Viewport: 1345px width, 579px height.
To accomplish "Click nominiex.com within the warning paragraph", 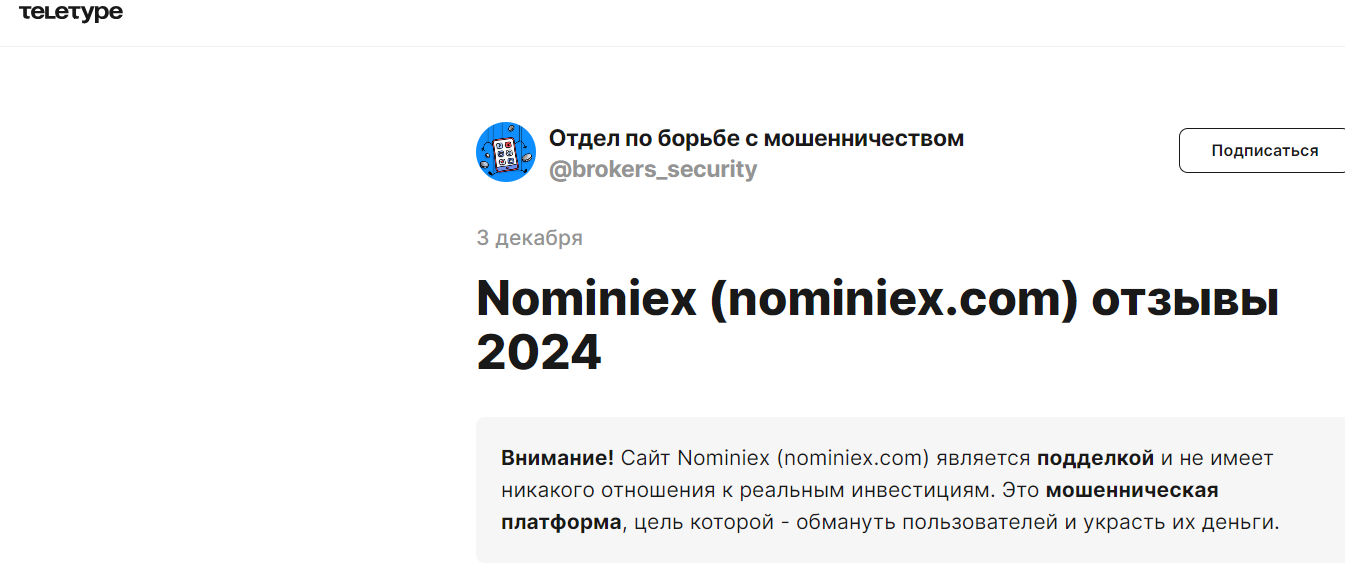I will [853, 457].
